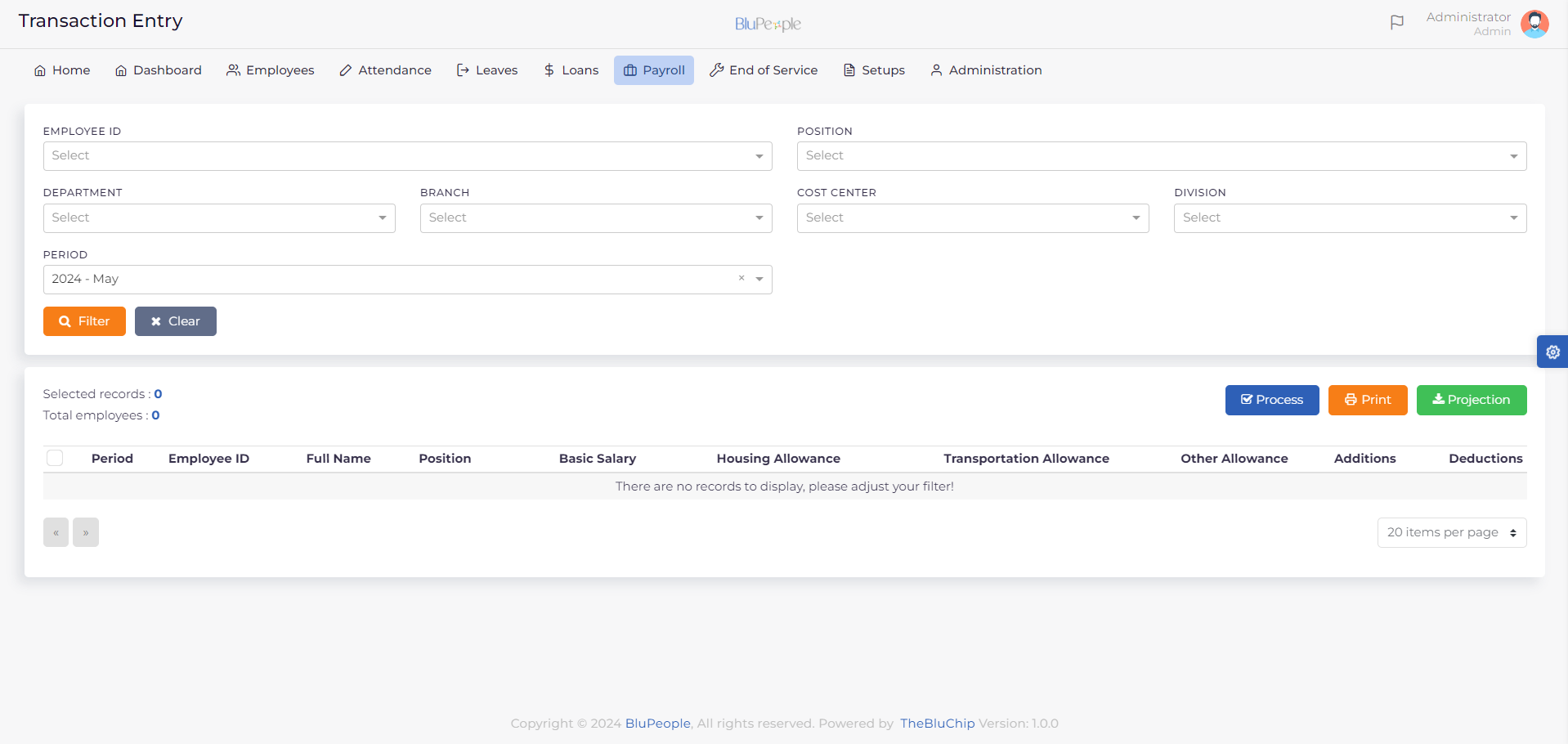The width and height of the screenshot is (1568, 744).
Task: Open the Setups menu
Action: click(874, 70)
